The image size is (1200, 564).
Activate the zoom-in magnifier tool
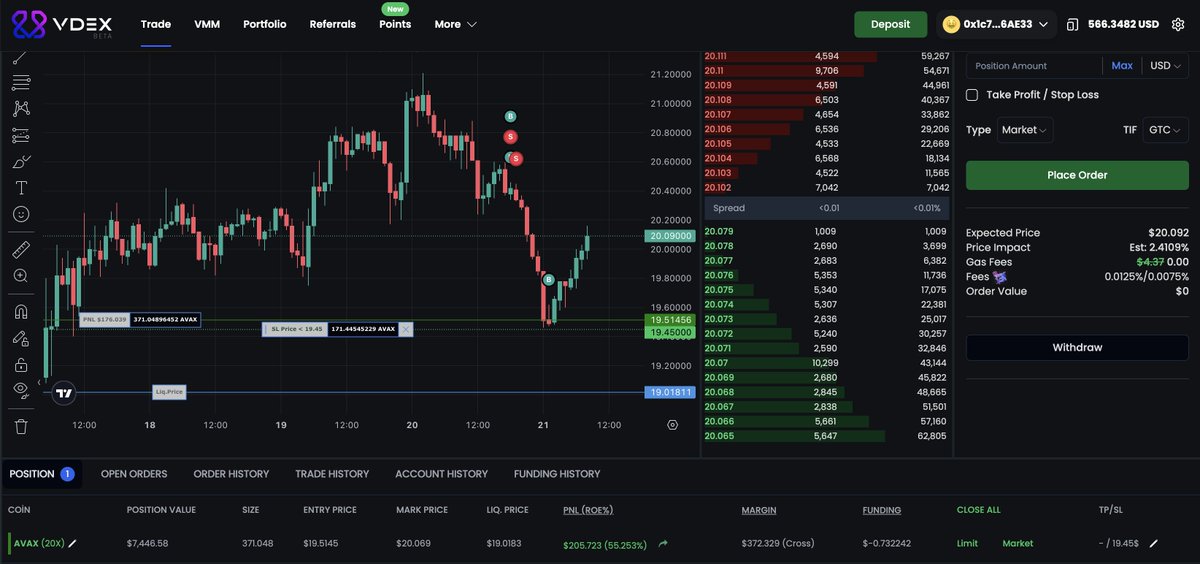(x=21, y=276)
